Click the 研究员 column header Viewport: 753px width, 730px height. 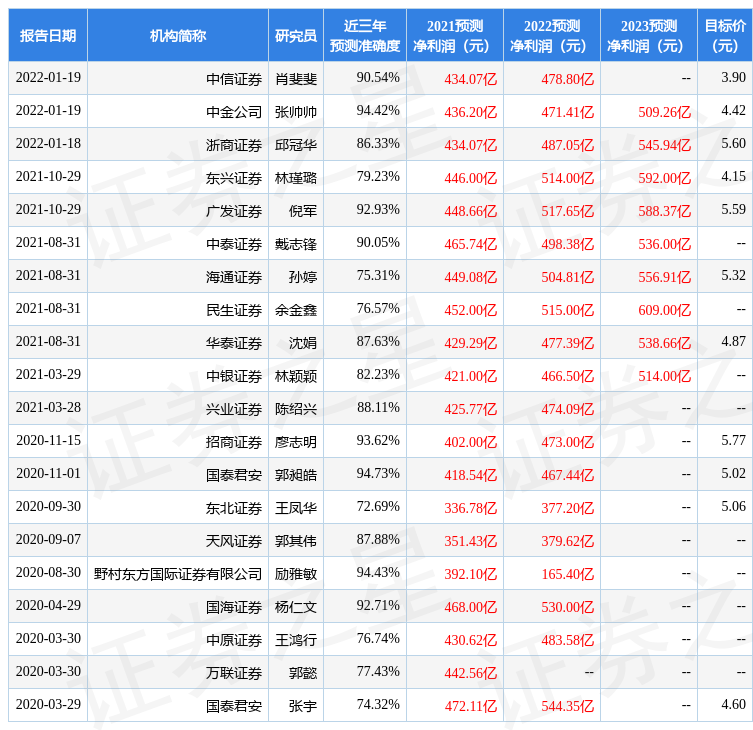pos(296,36)
